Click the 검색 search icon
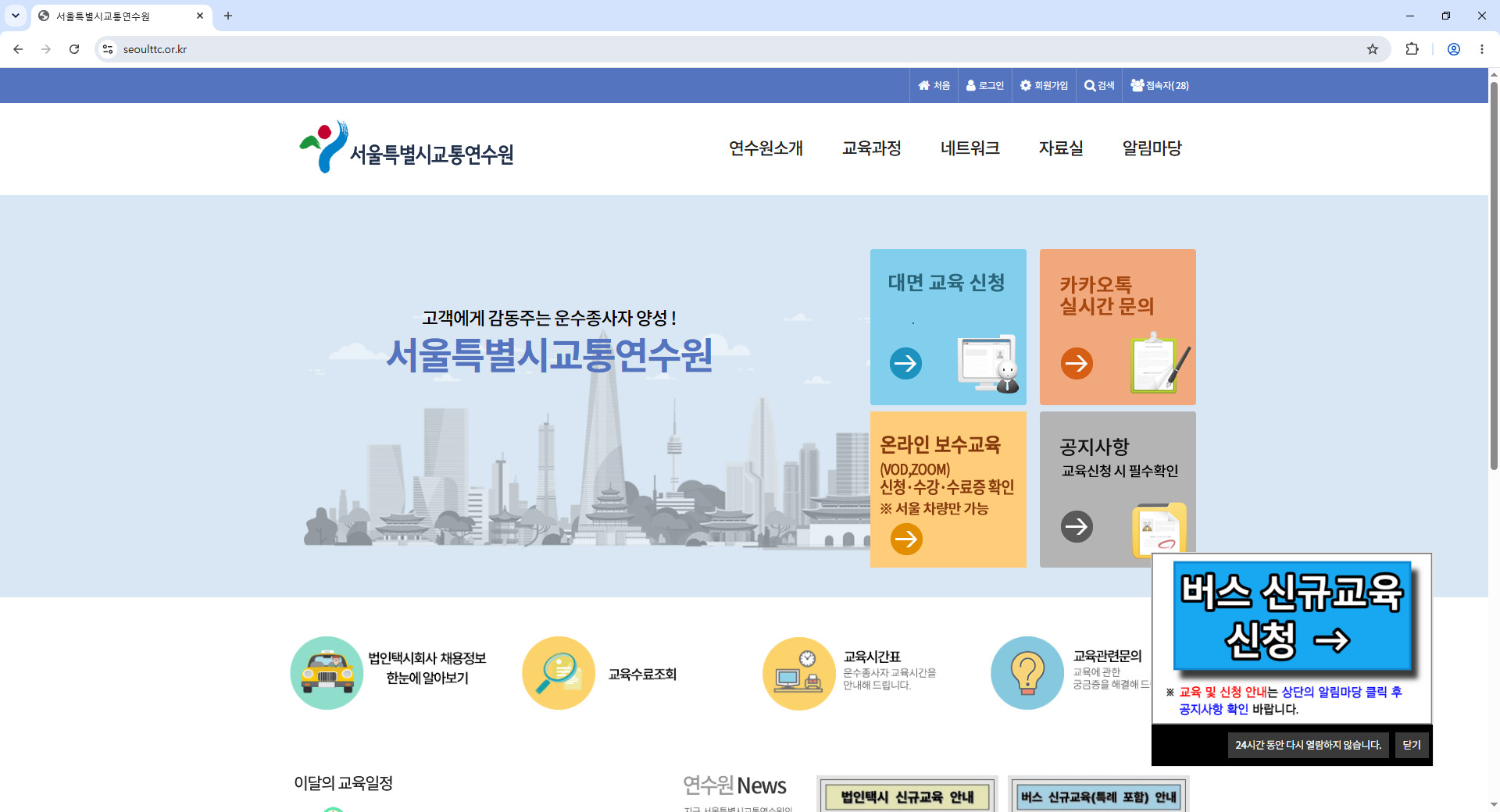This screenshot has height=812, width=1500. [x=1089, y=85]
